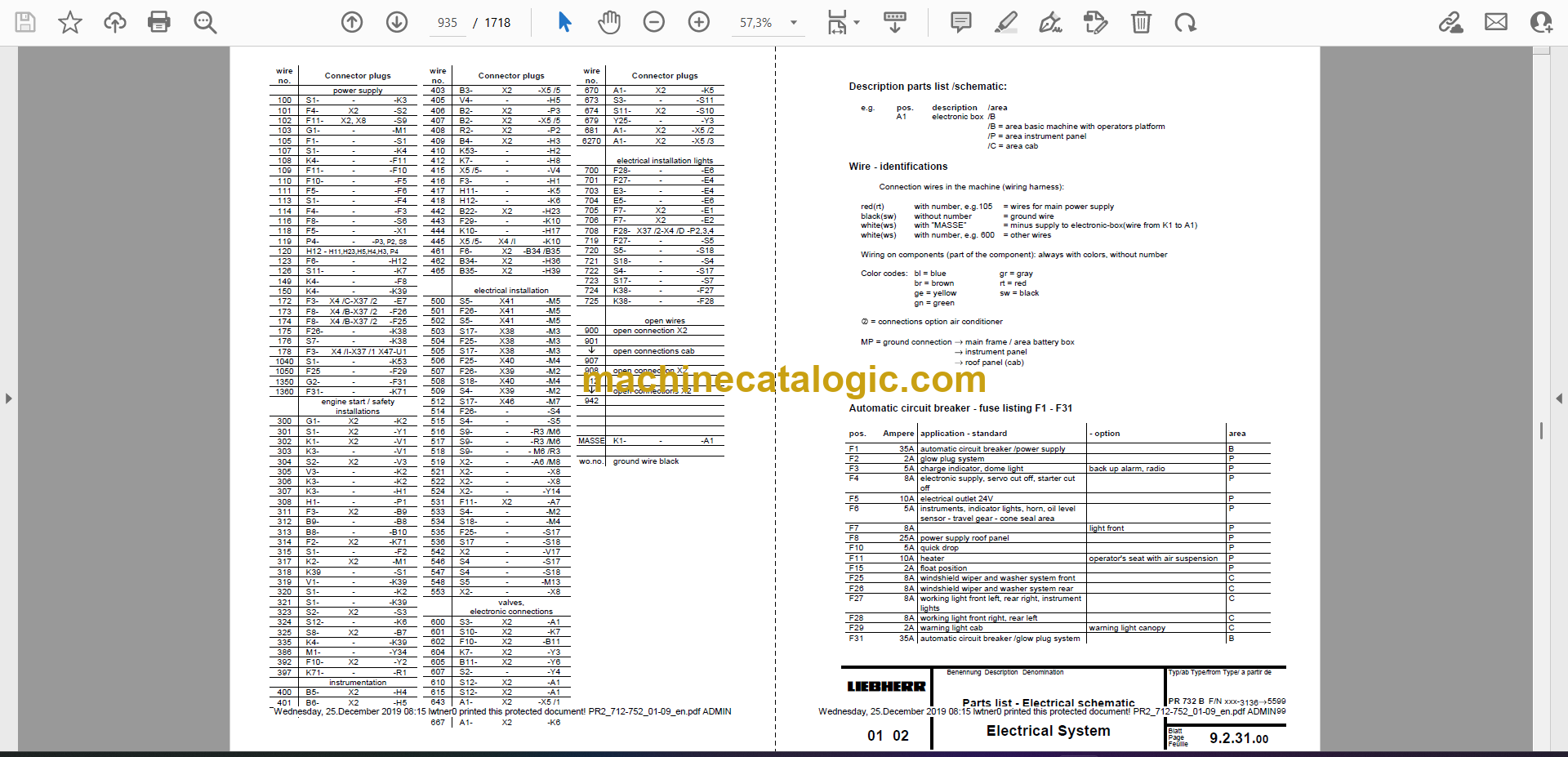
Task: Click 'valves, electronic connections' section label
Action: [511, 607]
